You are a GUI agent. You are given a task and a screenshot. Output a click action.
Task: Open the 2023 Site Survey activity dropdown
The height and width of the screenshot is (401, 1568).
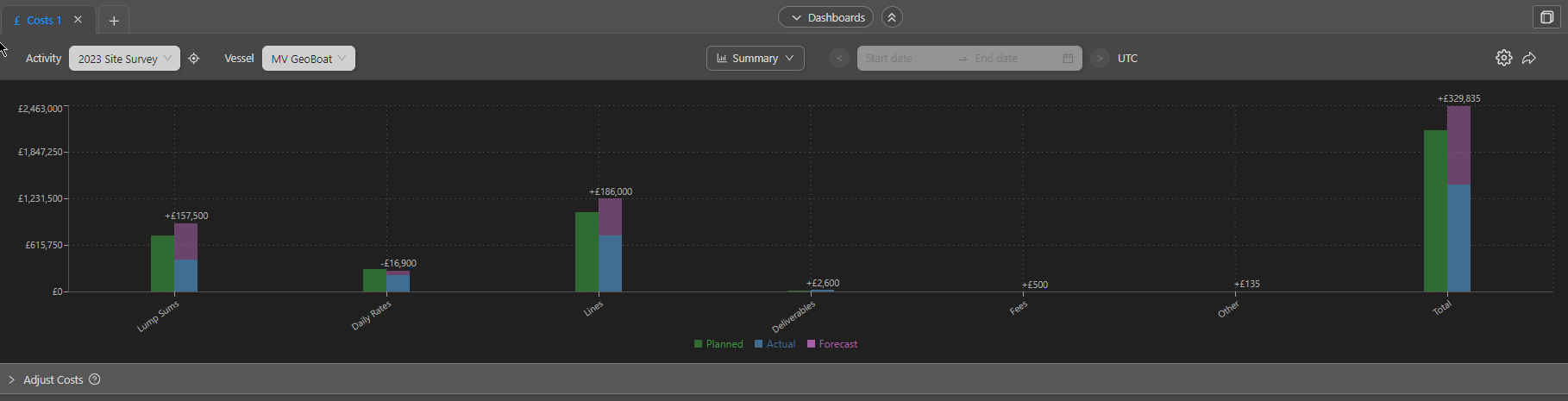click(124, 59)
